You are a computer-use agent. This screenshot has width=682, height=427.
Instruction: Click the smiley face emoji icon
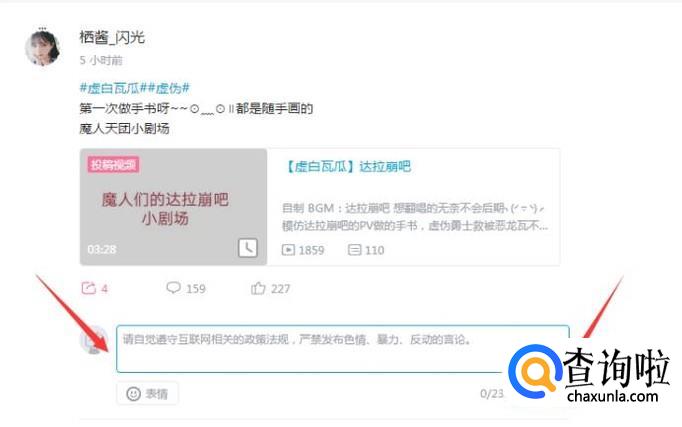tap(133, 394)
